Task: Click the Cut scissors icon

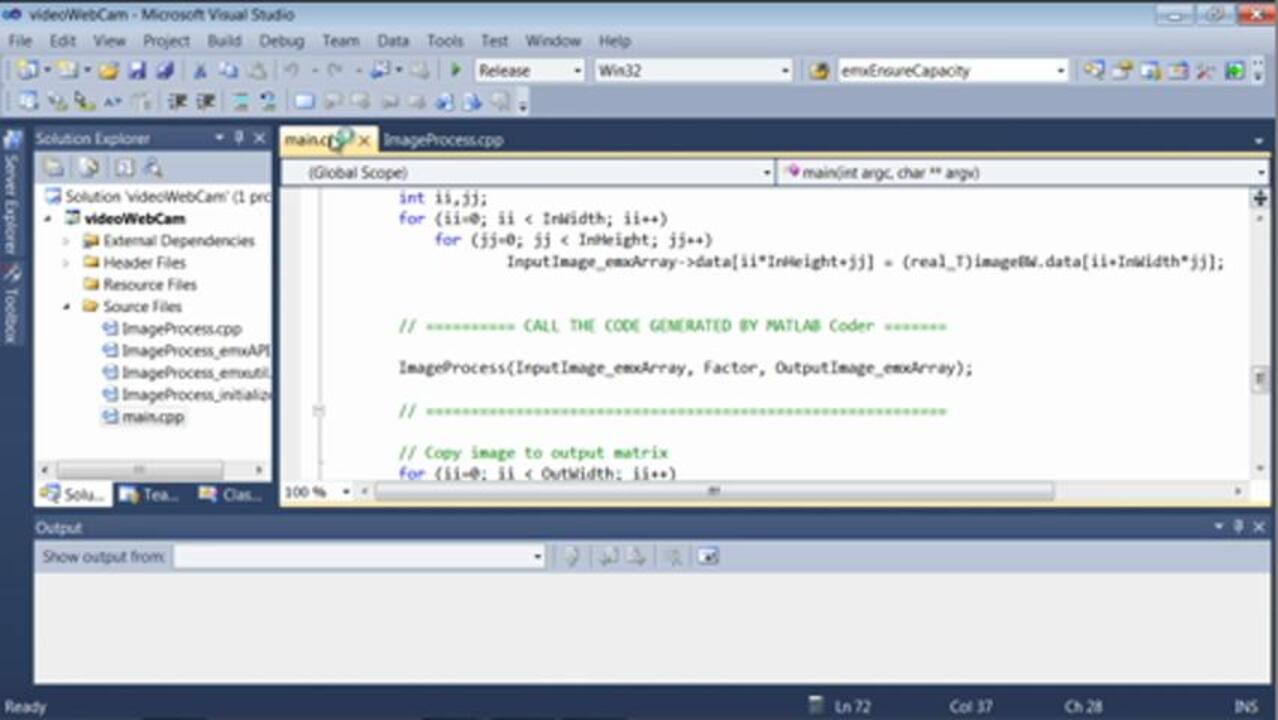Action: coord(199,70)
